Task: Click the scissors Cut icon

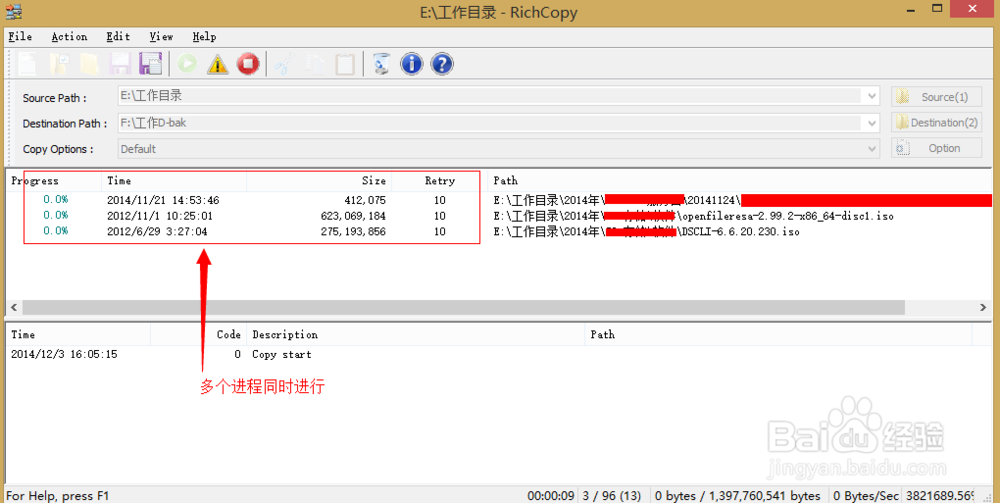Action: [284, 64]
